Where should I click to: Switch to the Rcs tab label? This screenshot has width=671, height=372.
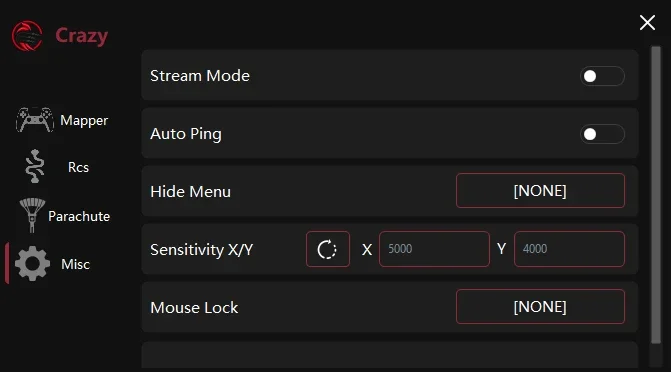[x=78, y=167]
